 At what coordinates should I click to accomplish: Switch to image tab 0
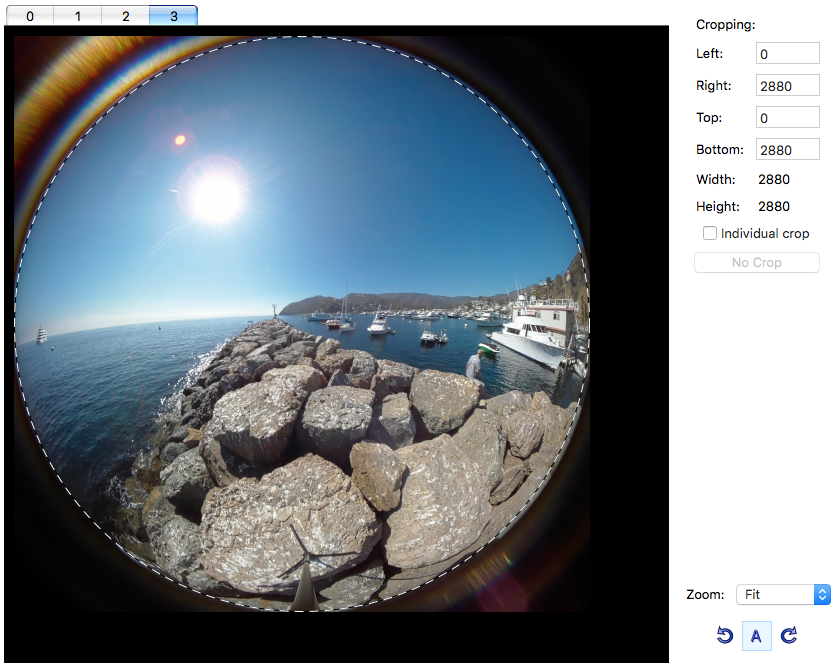click(30, 16)
